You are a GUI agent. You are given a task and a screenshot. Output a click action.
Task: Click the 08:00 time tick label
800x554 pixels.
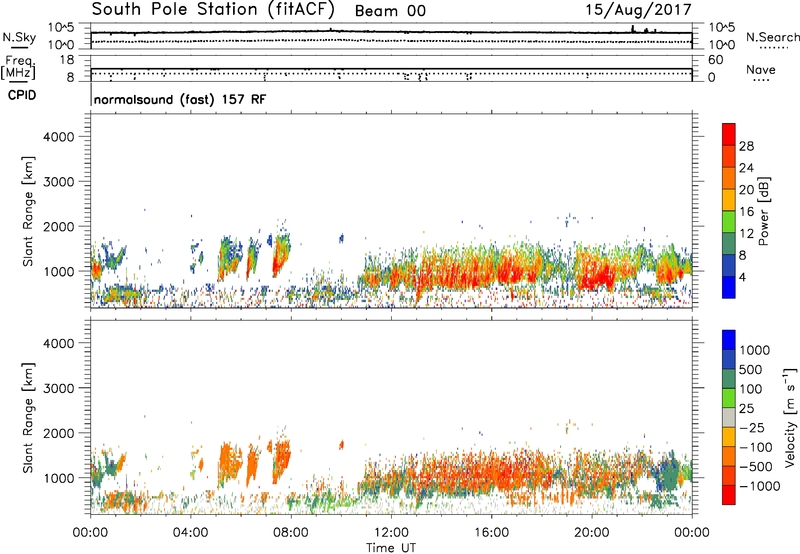[x=291, y=533]
